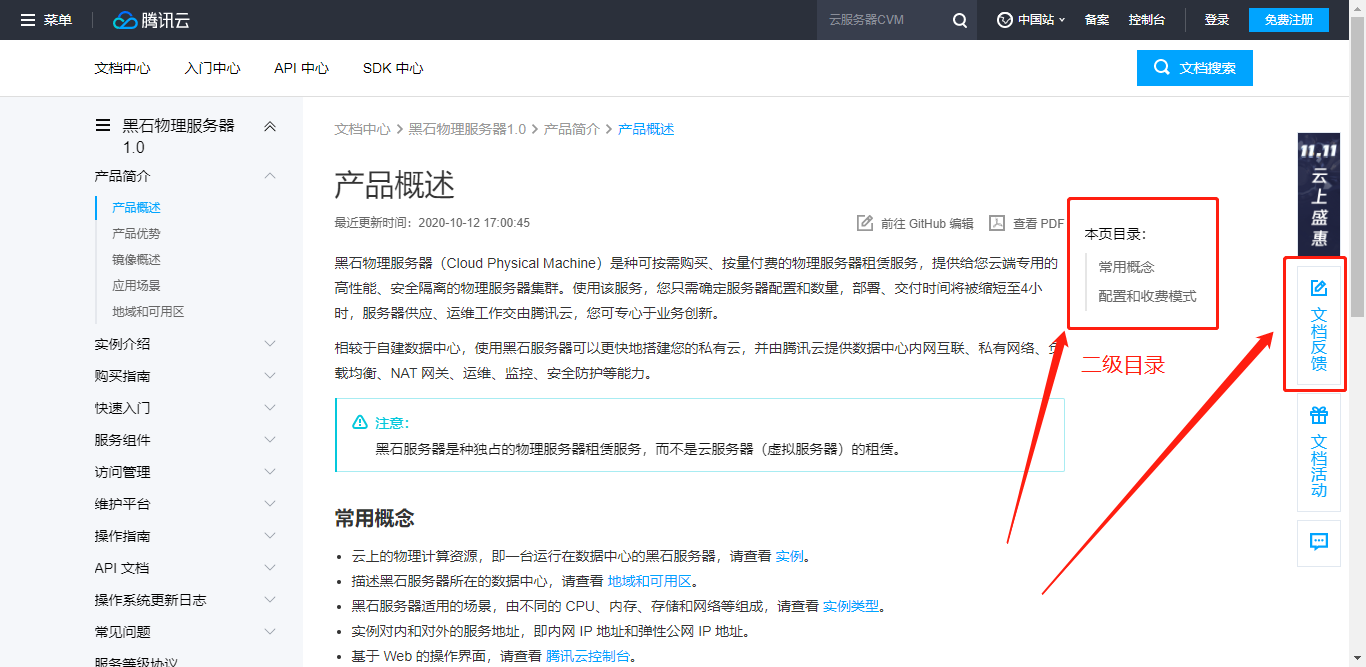Click the 文档活动 gift icon
This screenshot has width=1366, height=667.
[1319, 415]
